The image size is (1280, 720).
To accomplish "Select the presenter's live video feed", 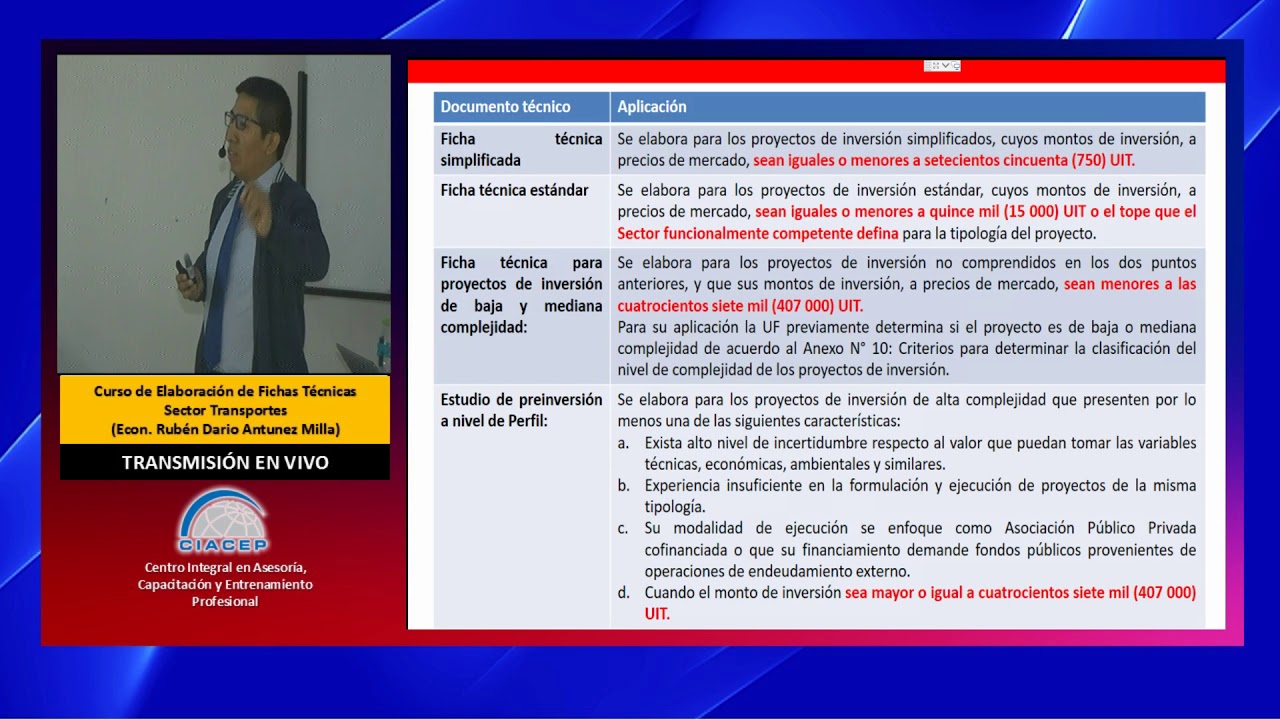I will 224,214.
